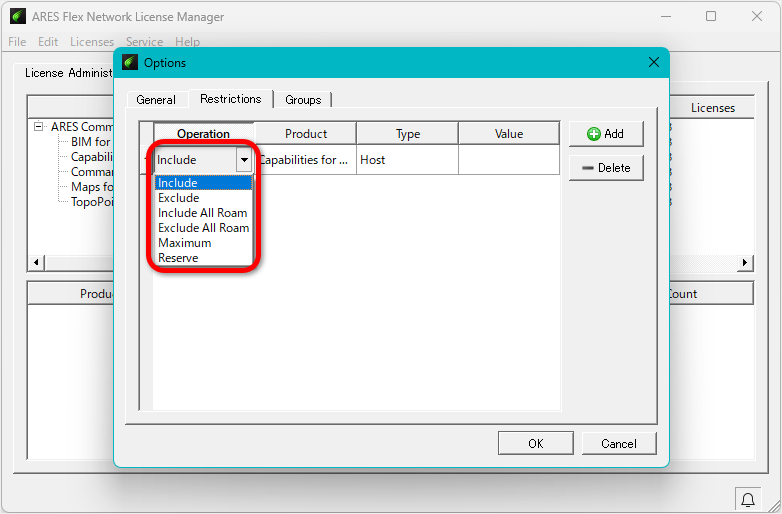Click the Options dialog title icon
Image resolution: width=782 pixels, height=514 pixels.
130,62
